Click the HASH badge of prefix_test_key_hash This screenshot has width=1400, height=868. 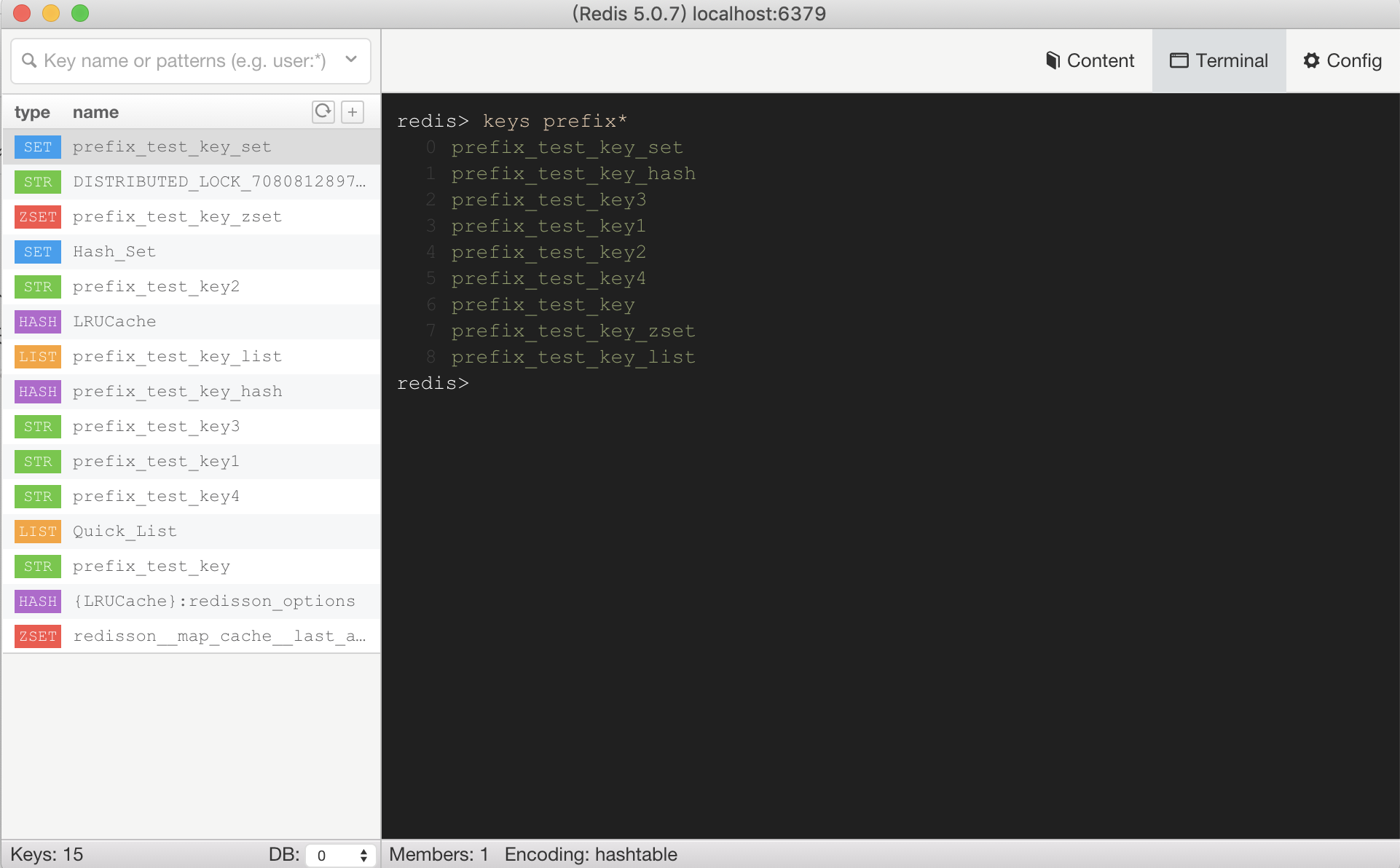point(38,392)
